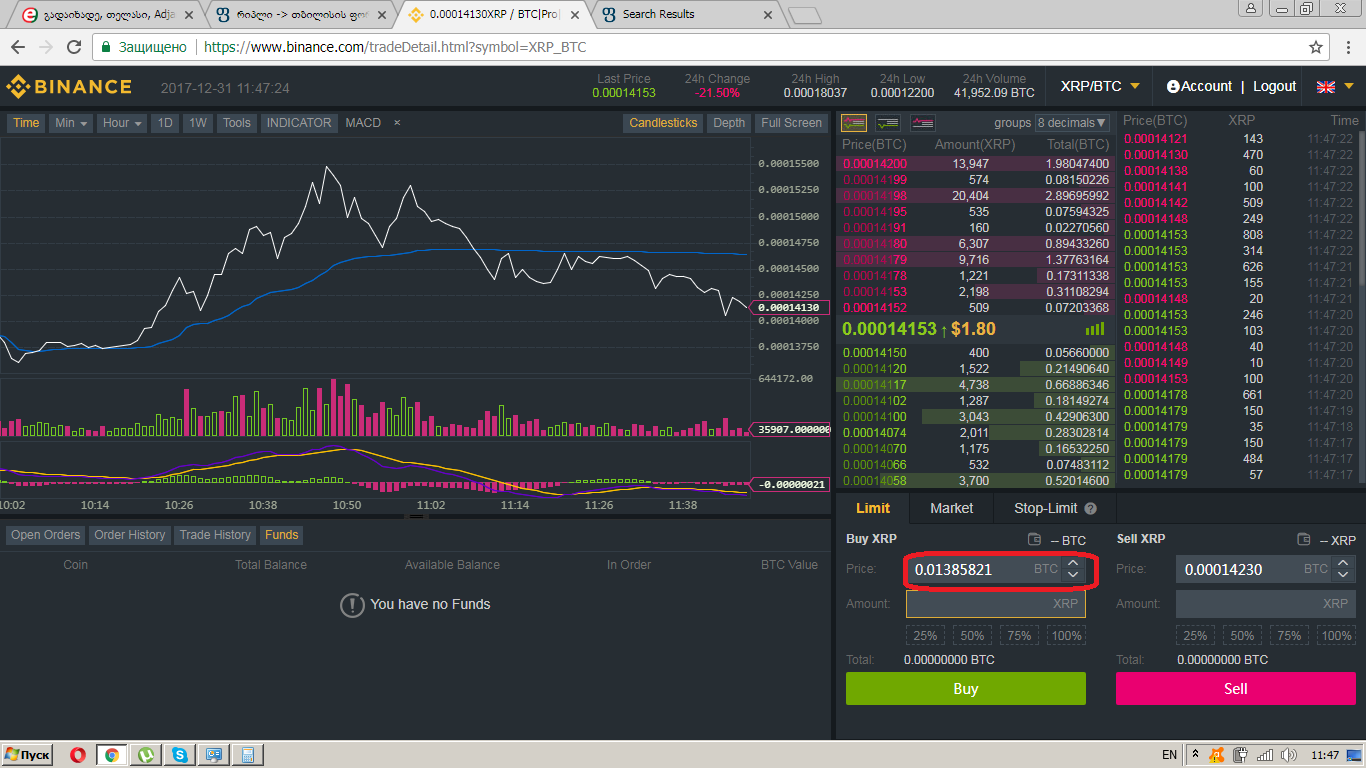Viewport: 1366px width, 768px height.
Task: Open the Windows Start button
Action: click(28, 755)
